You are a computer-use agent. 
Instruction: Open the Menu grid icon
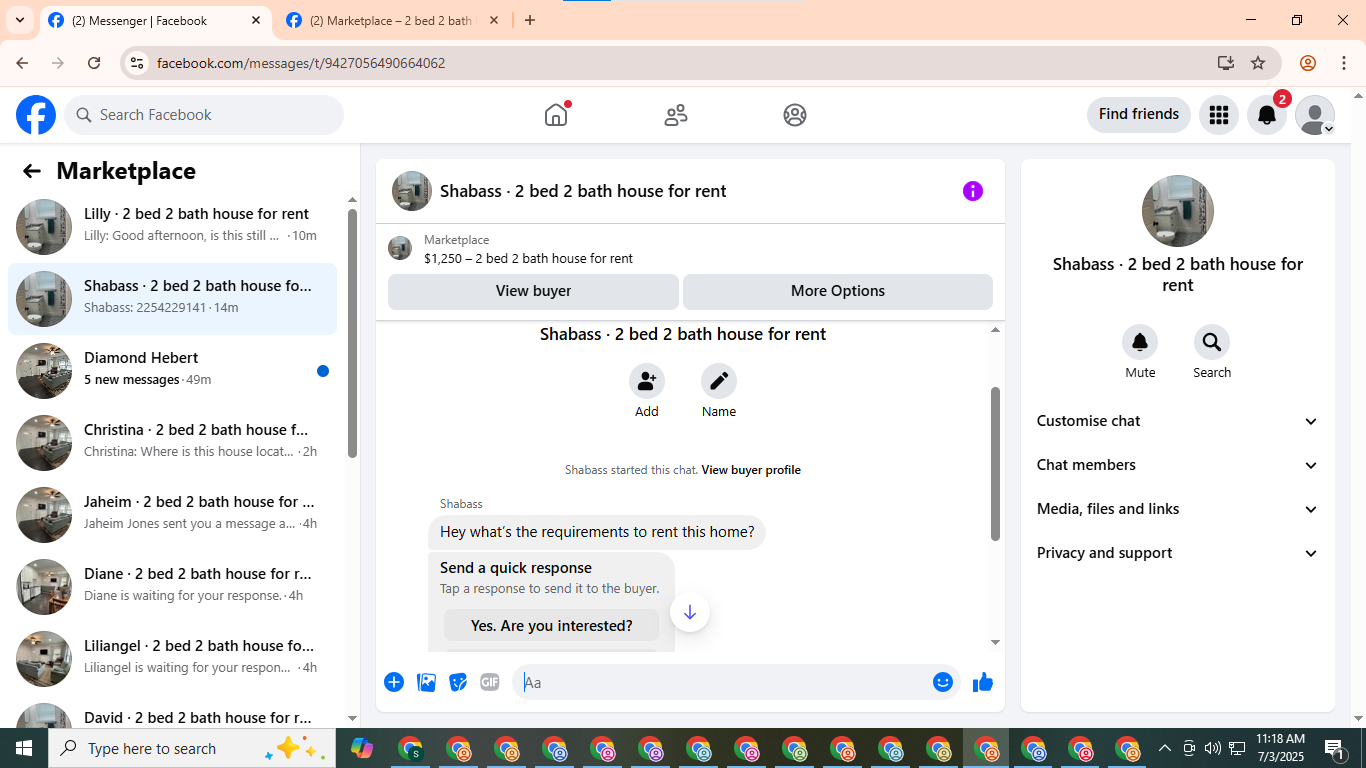pyautogui.click(x=1218, y=115)
